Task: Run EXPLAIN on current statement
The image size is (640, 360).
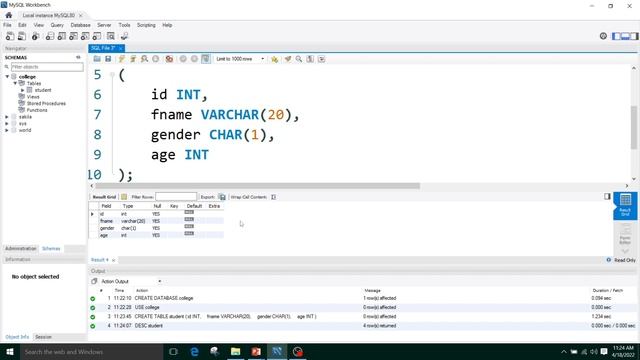Action: 144,59
